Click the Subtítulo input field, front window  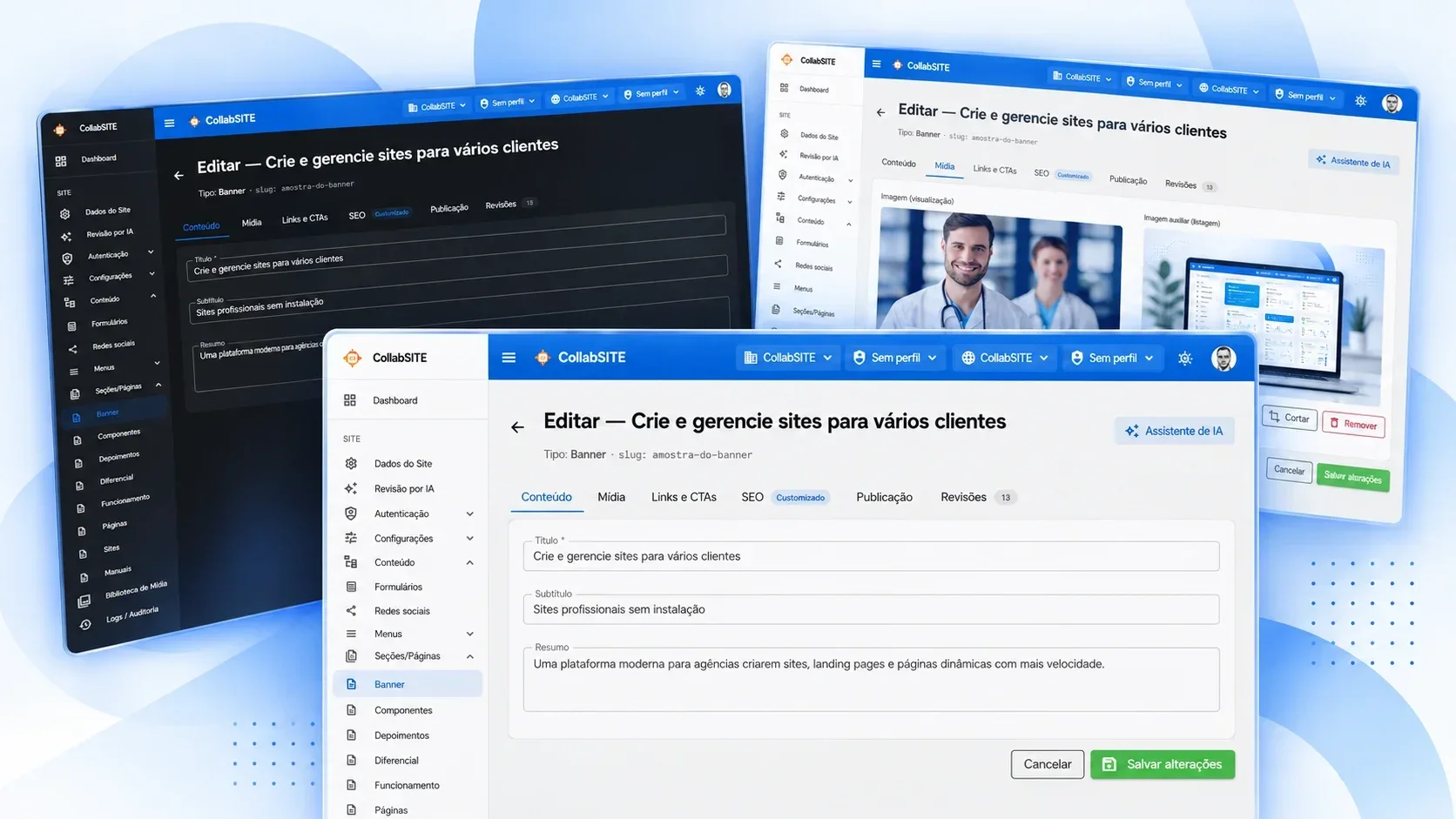871,609
